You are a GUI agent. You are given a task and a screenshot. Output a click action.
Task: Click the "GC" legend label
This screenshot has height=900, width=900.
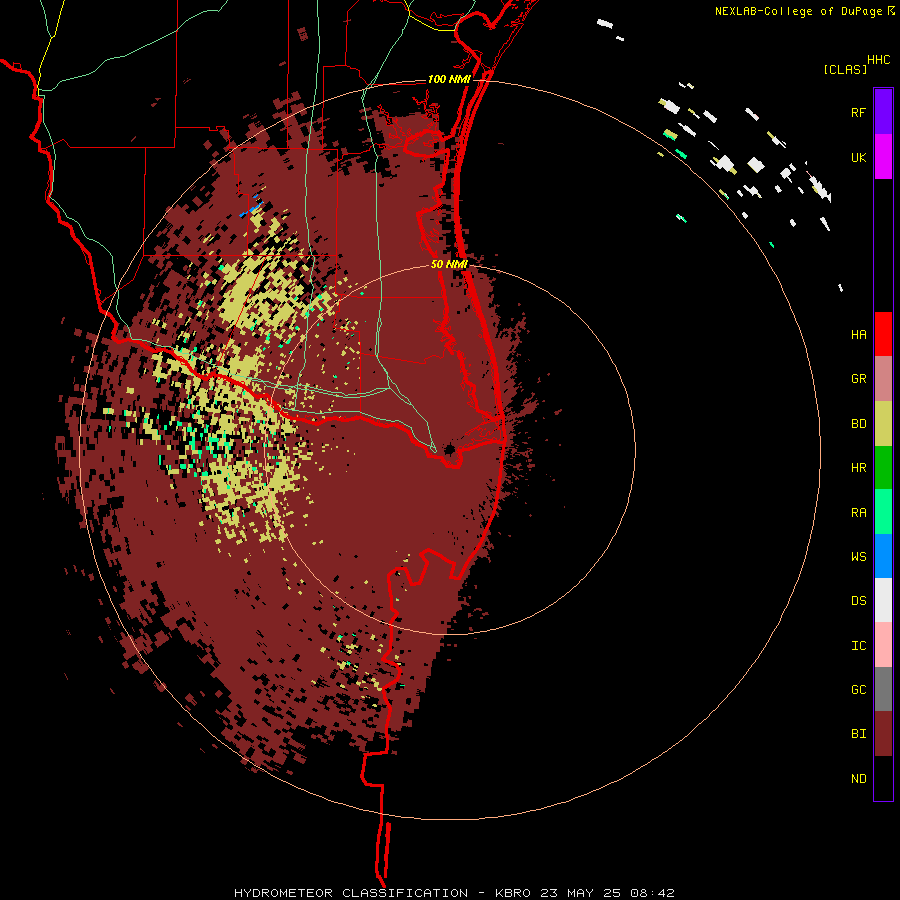pos(858,690)
